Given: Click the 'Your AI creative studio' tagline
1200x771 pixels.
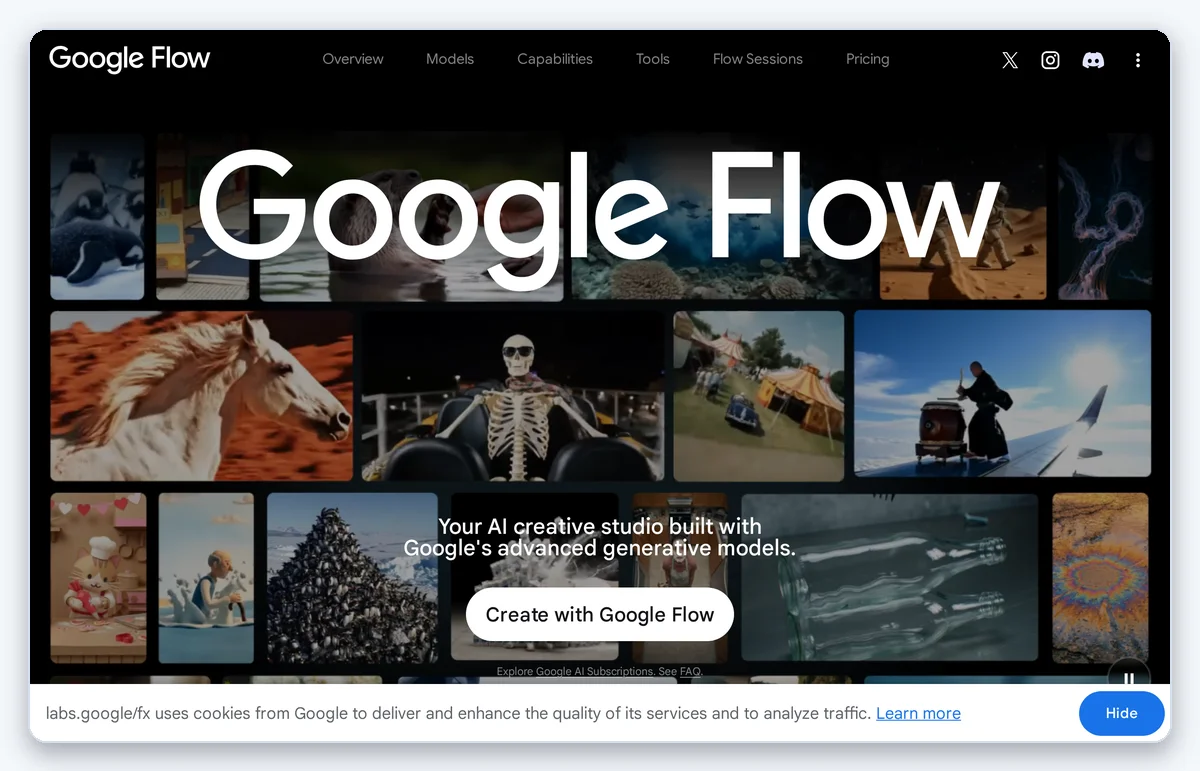Looking at the screenshot, I should click(600, 537).
